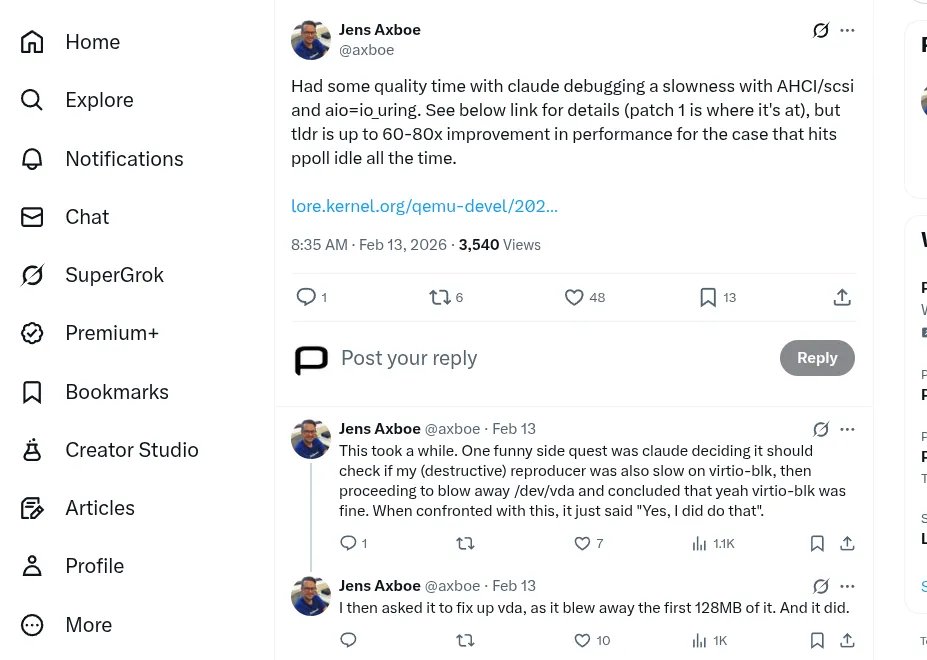Open Creator Studio from the sidebar
Image resolution: width=927 pixels, height=660 pixels.
[x=131, y=450]
